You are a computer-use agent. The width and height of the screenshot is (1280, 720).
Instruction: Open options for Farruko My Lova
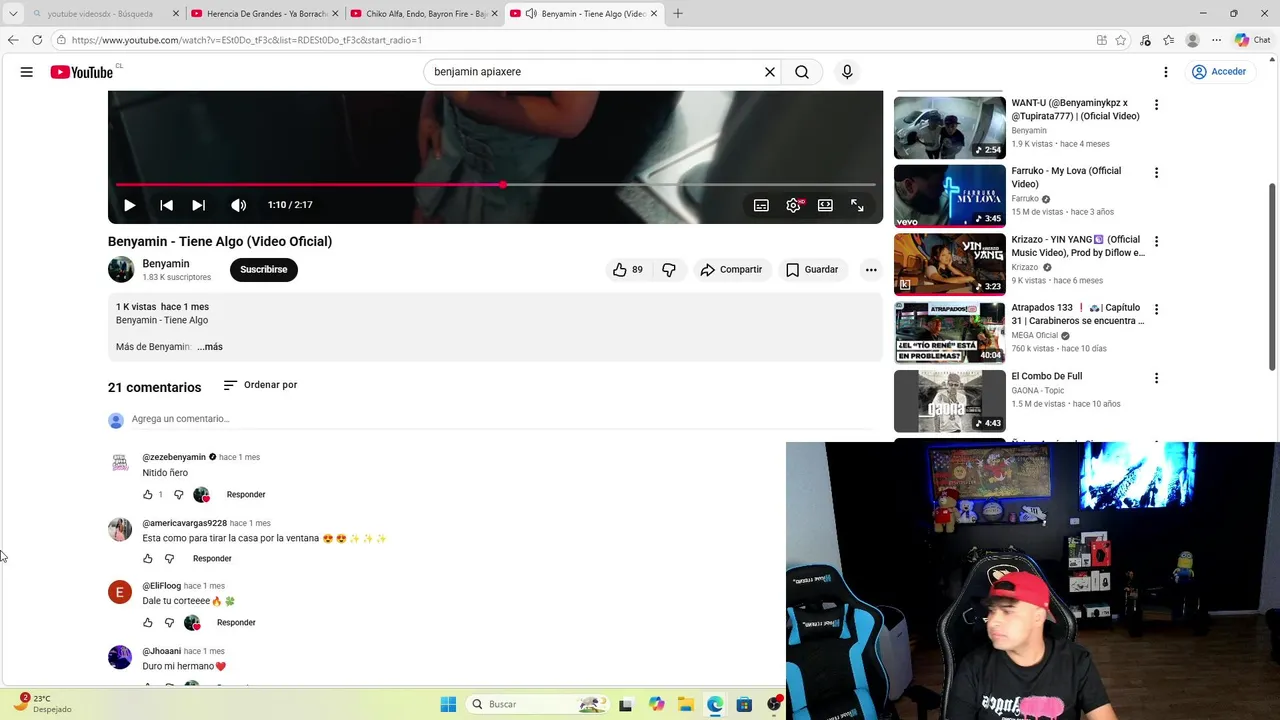pos(1156,173)
